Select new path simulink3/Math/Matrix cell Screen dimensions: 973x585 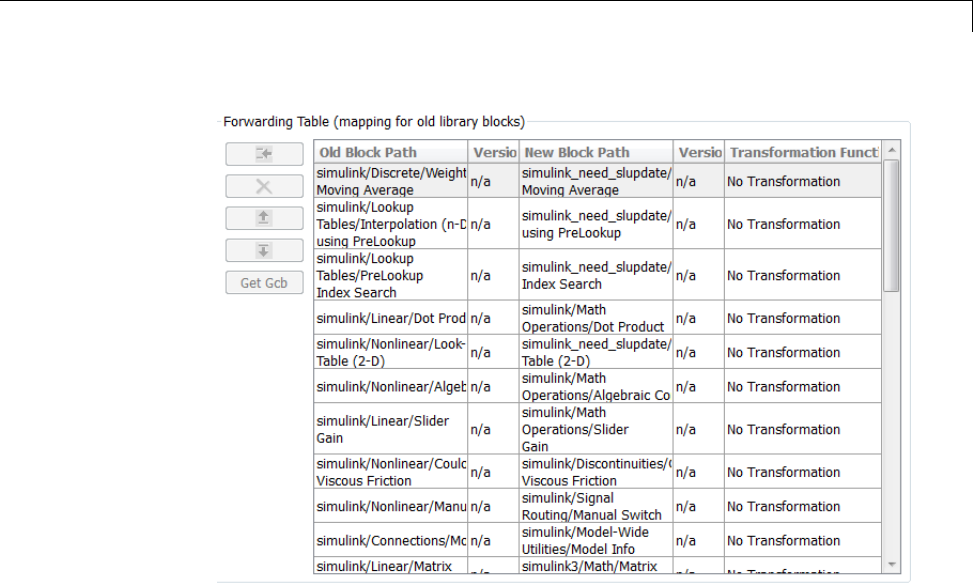coord(596,566)
